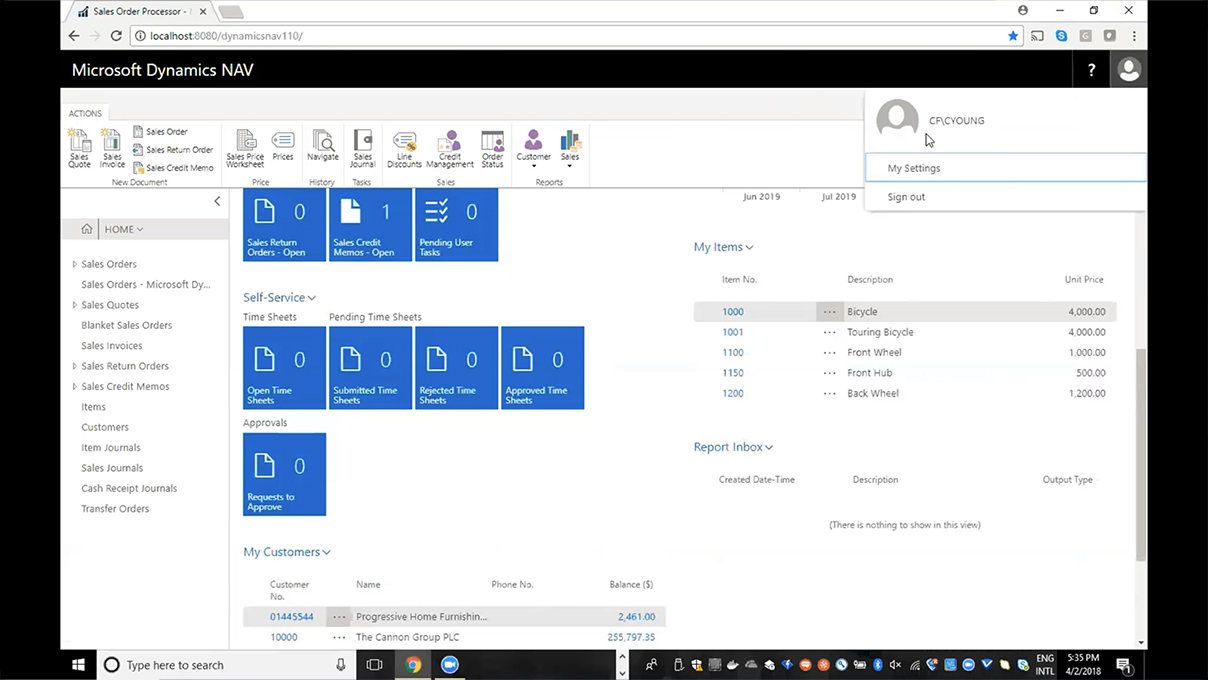This screenshot has width=1208, height=680.
Task: Create a new Sales Quote
Action: click(79, 149)
